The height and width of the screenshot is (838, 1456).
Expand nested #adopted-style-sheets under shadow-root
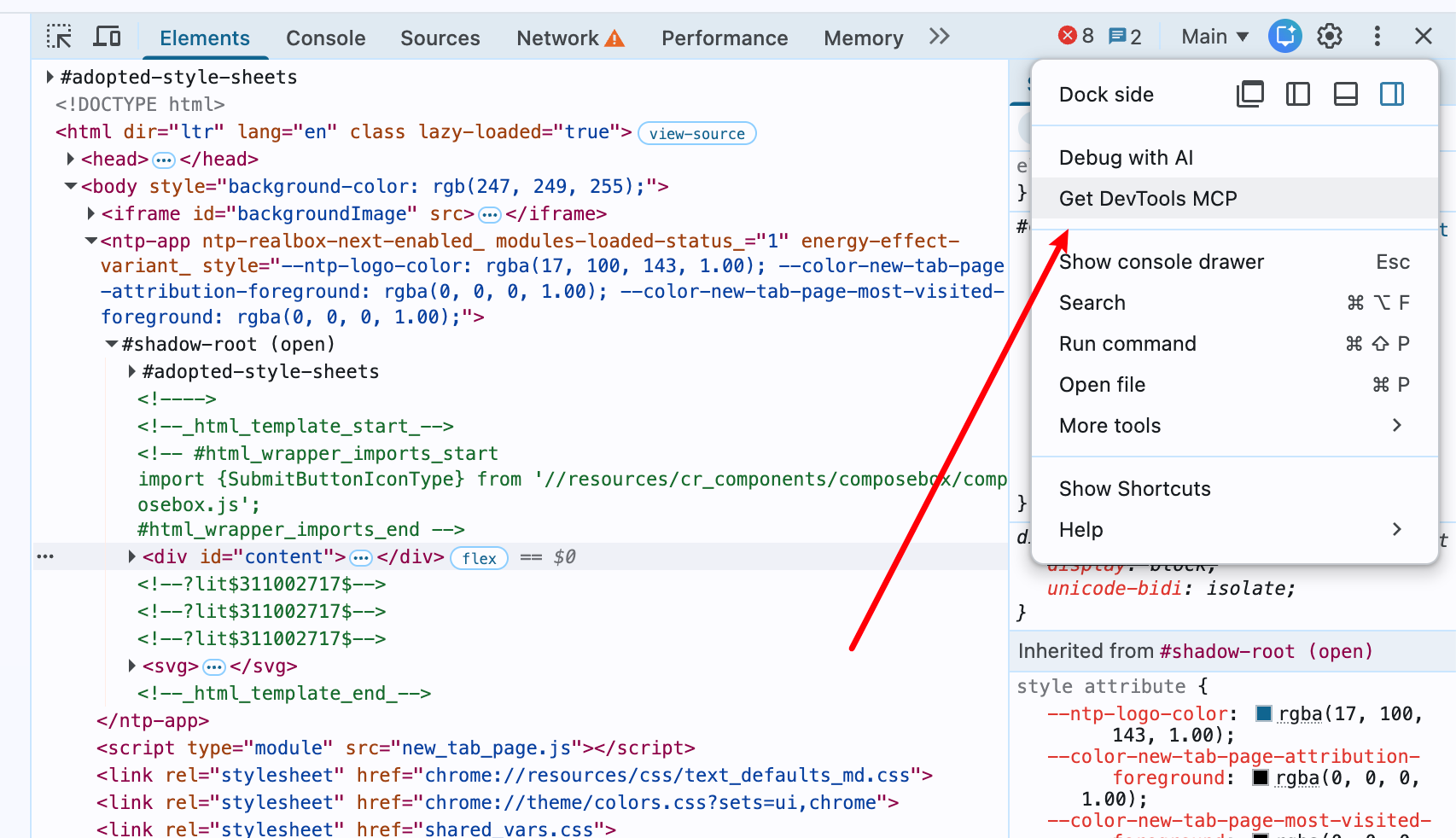[x=131, y=371]
